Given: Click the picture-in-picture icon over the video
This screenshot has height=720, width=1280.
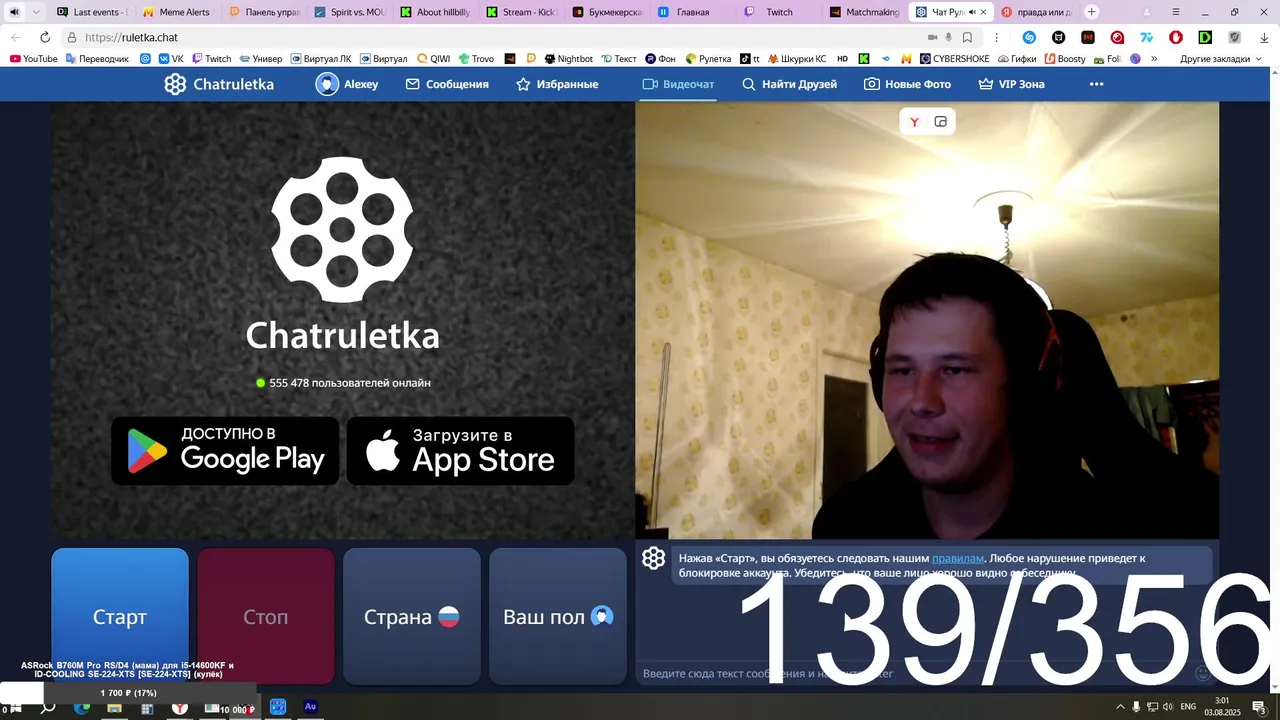Looking at the screenshot, I should [940, 122].
